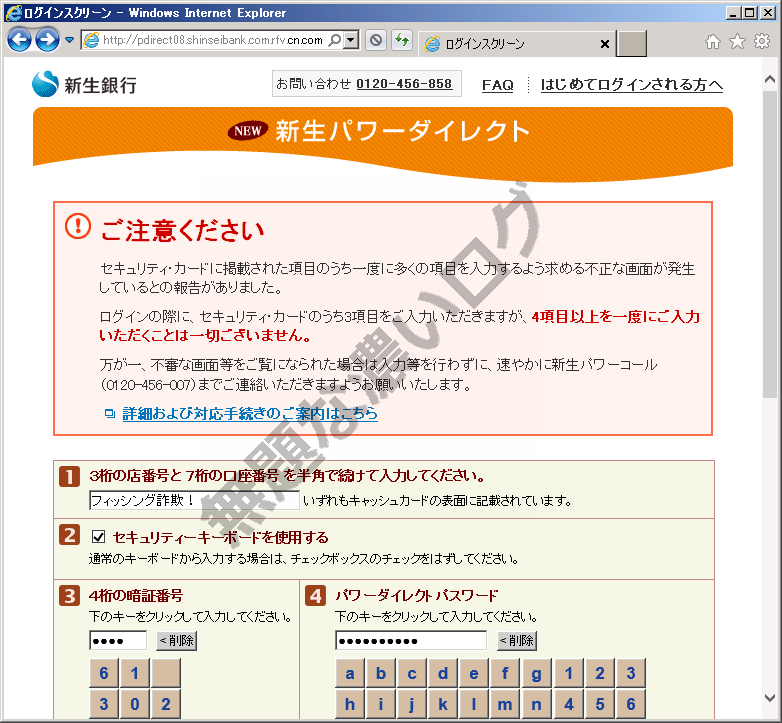Click key 3 on the PIN keypad

[104, 704]
